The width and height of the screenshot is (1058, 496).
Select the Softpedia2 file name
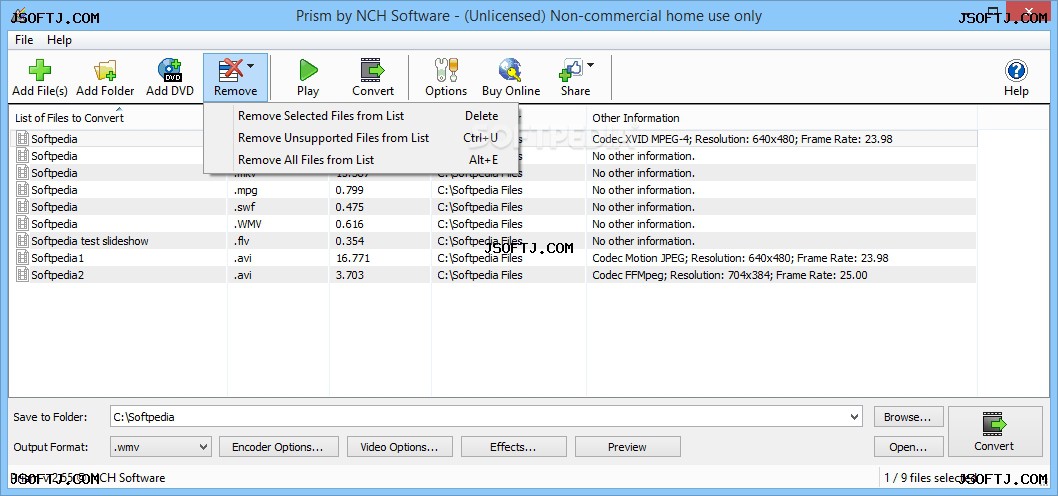point(57,275)
